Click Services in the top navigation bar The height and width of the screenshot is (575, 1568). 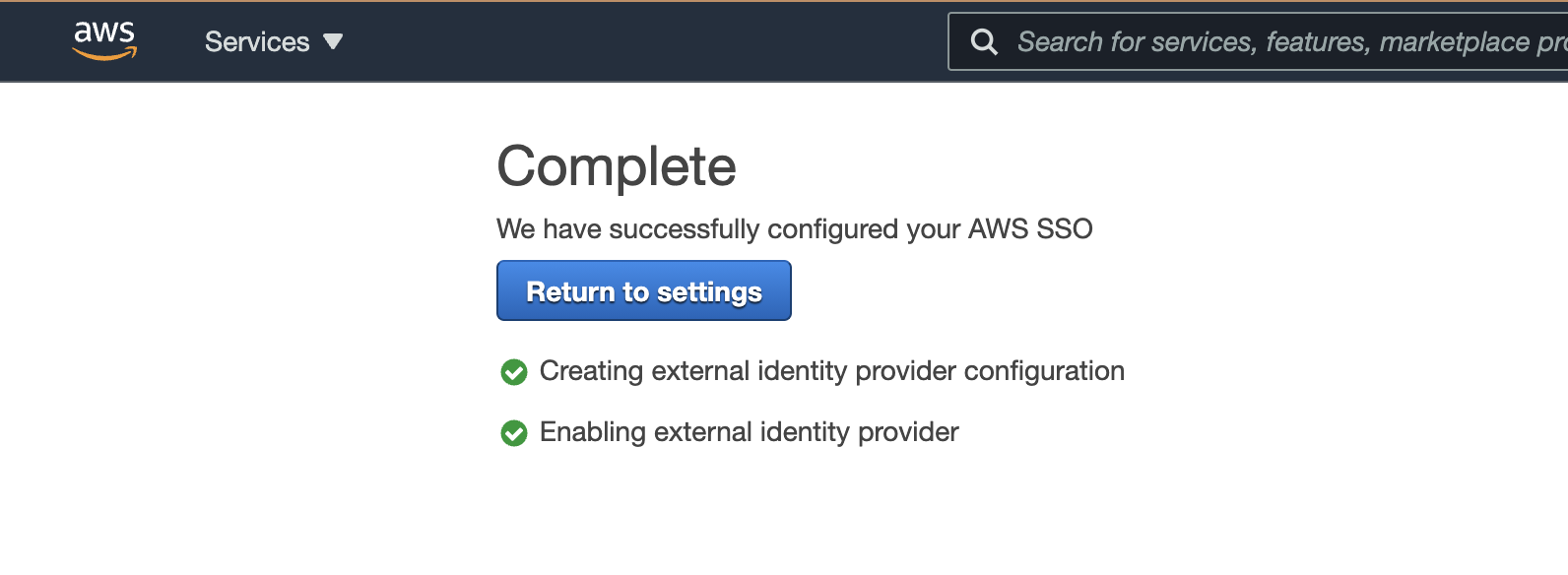pyautogui.click(x=258, y=41)
